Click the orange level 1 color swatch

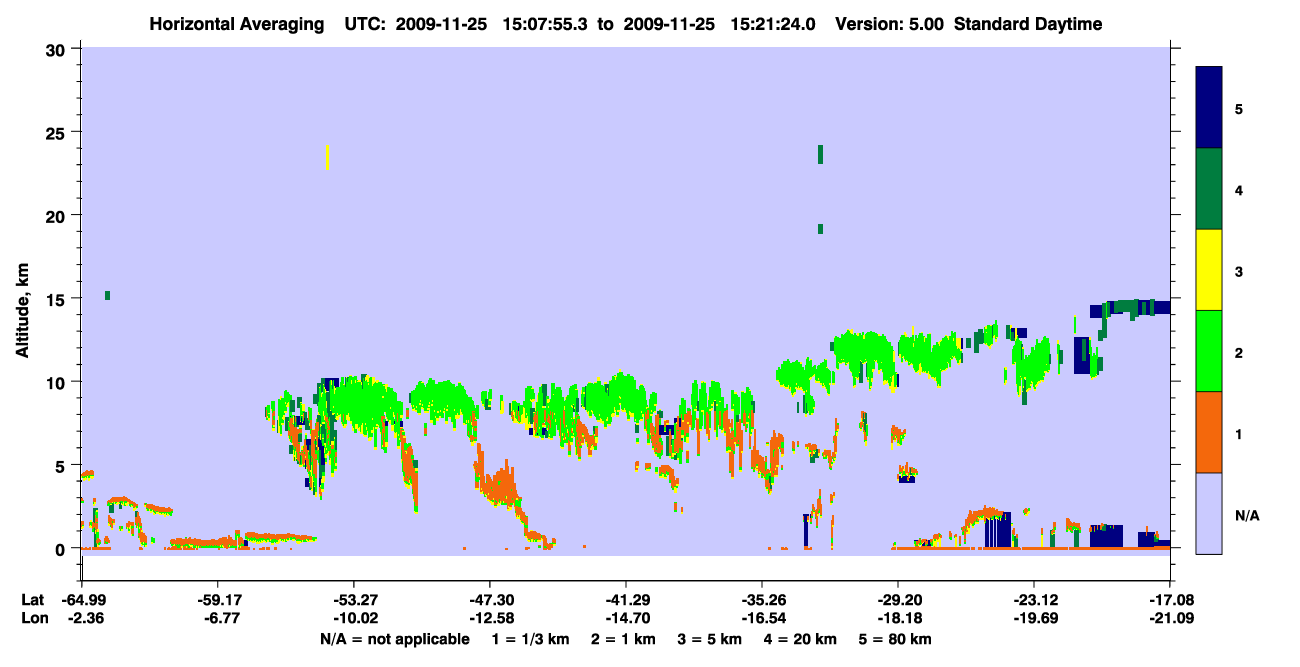click(x=1209, y=432)
